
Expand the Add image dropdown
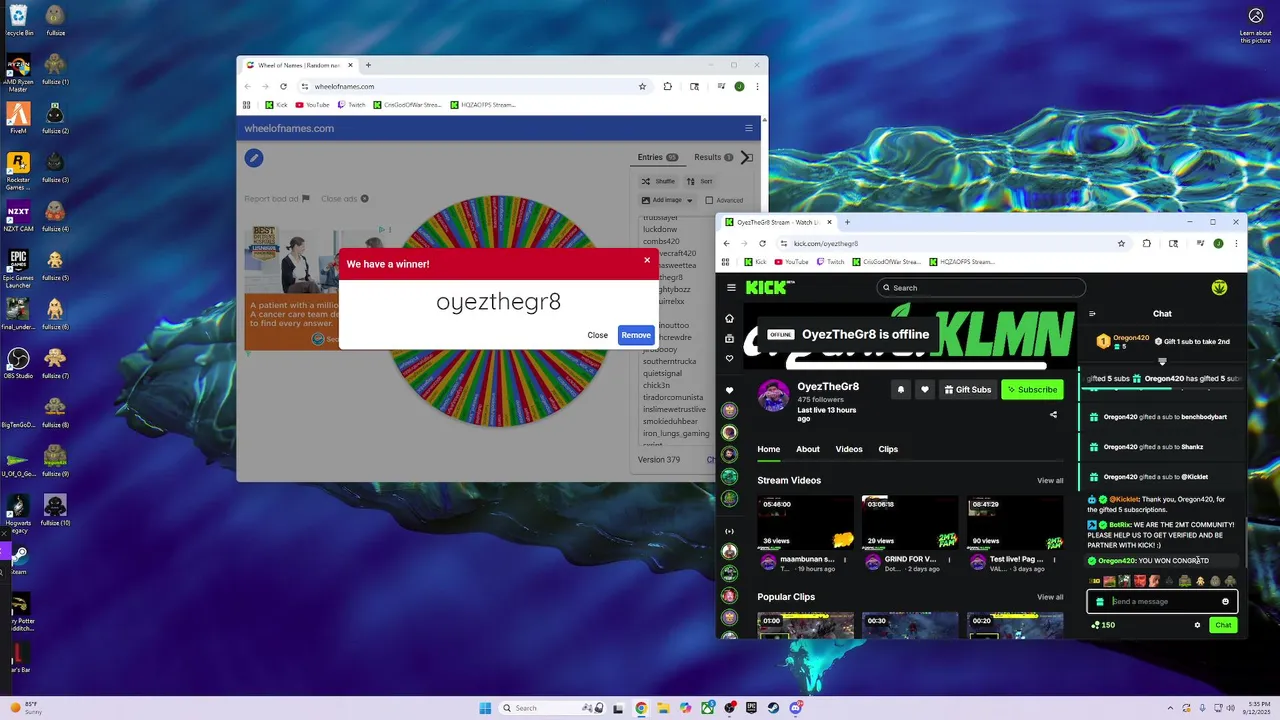click(667, 200)
